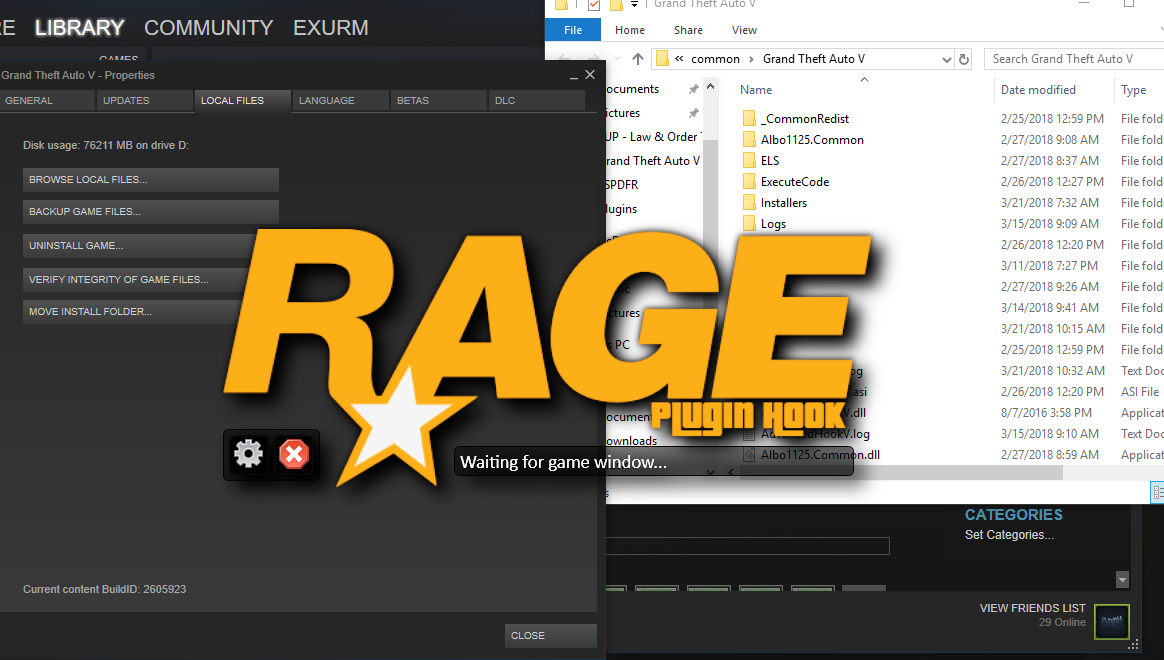Expand the address bar history dropdown

[946, 59]
